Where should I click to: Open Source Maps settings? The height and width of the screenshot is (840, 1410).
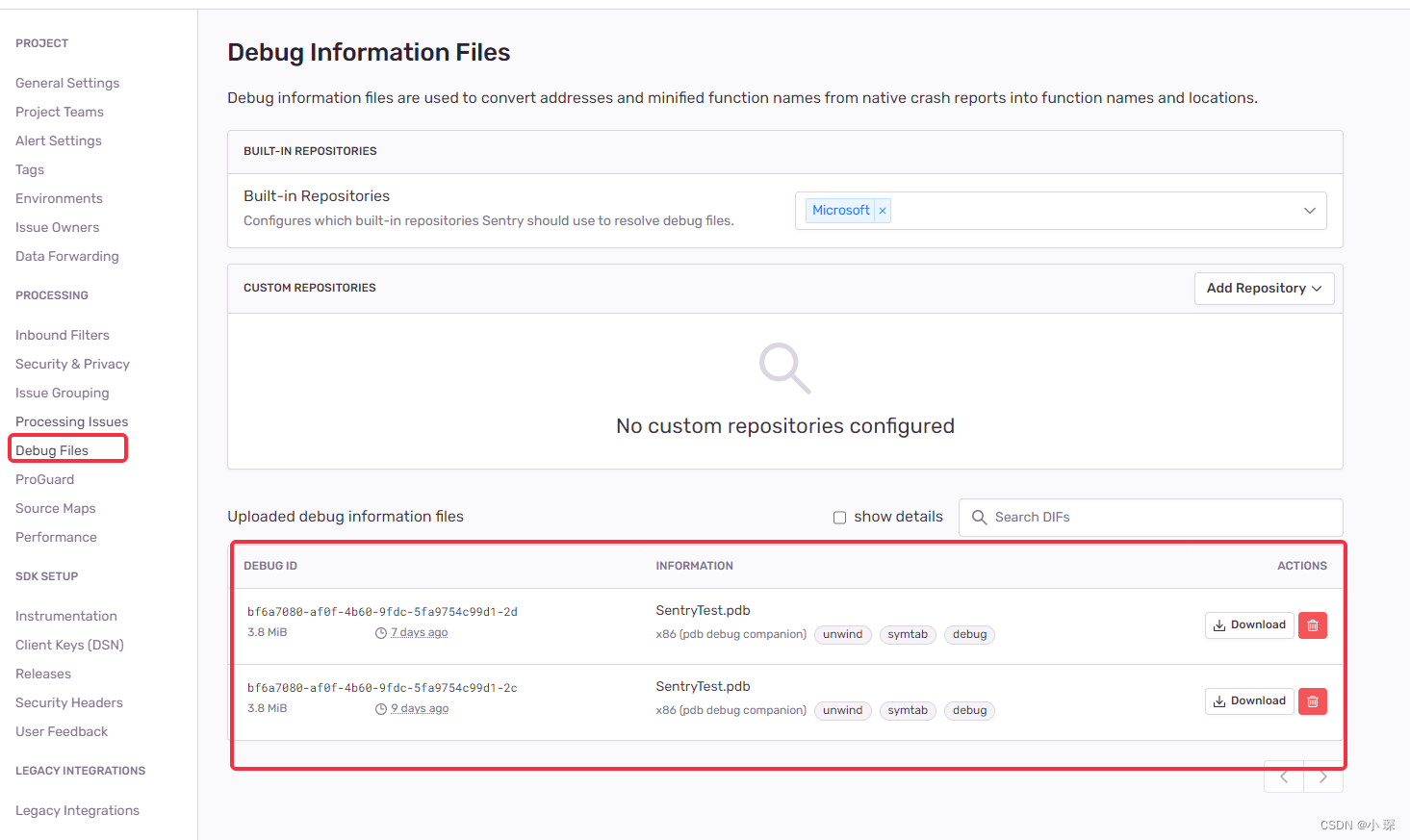[56, 508]
